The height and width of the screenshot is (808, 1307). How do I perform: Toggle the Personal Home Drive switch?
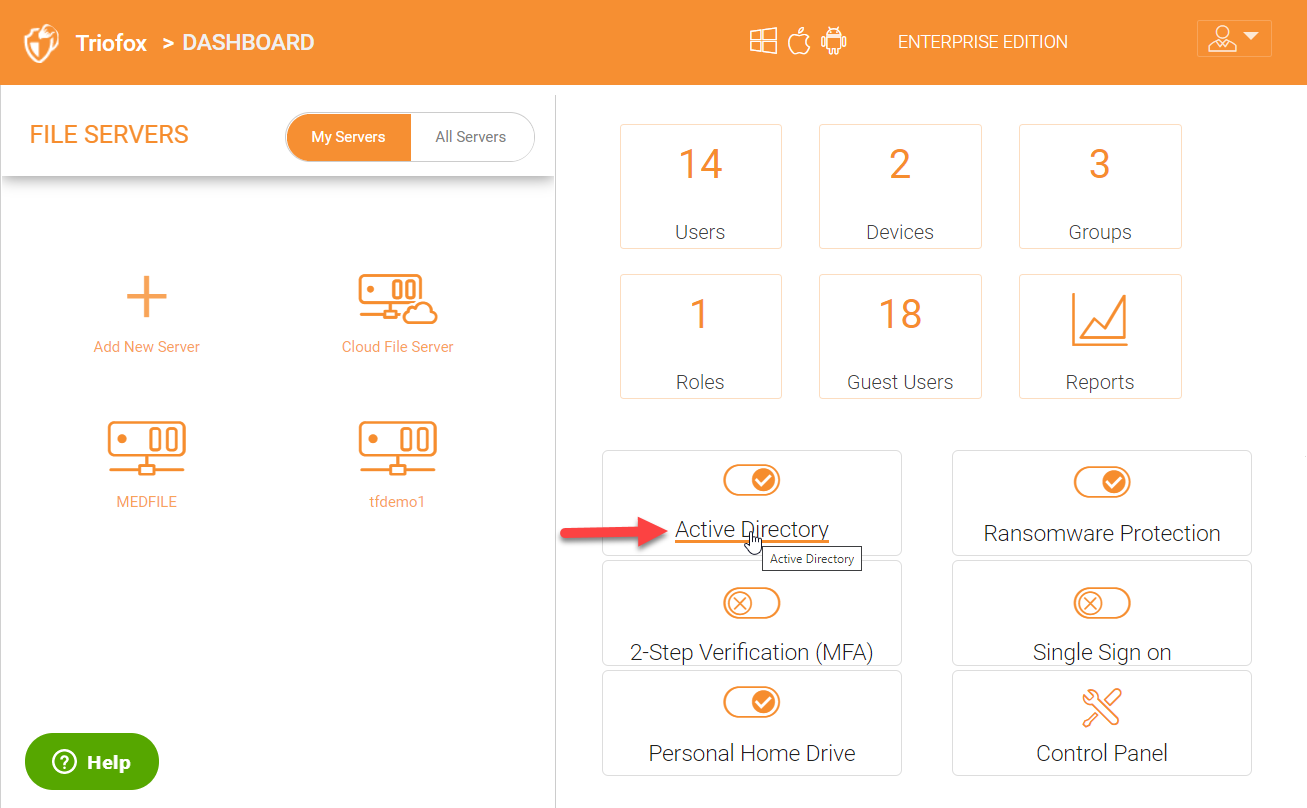click(x=752, y=702)
